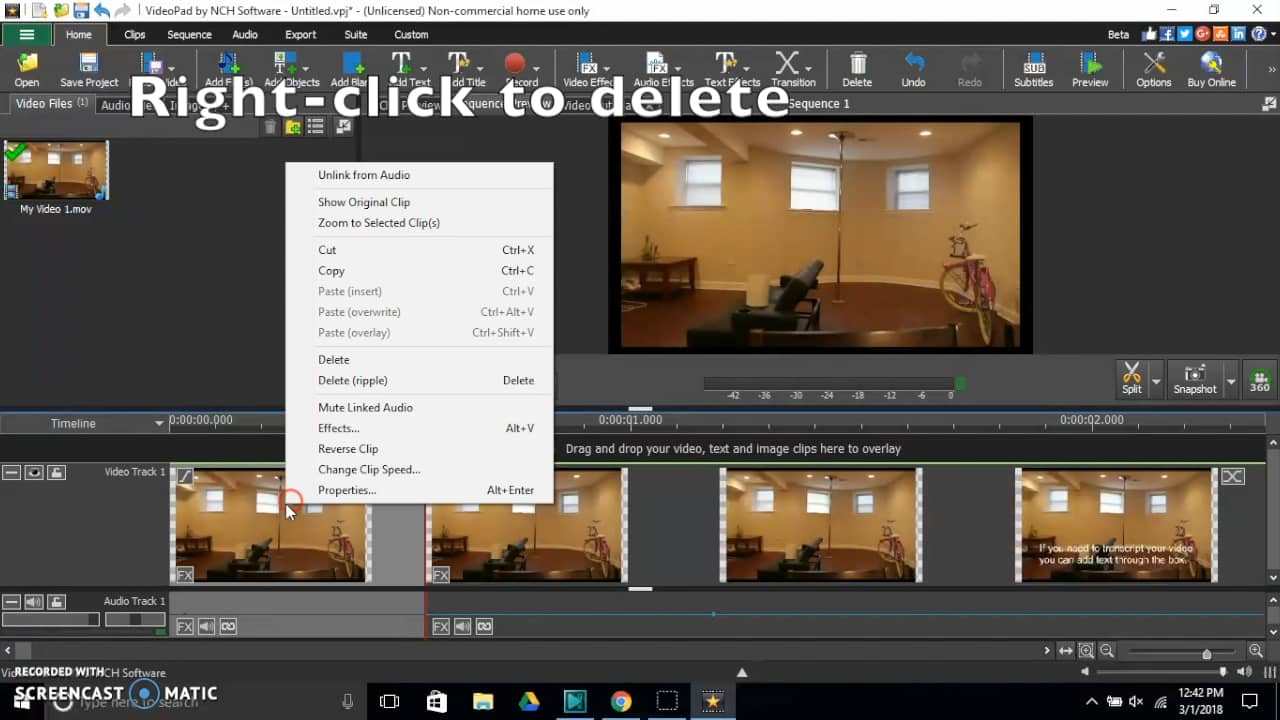Click the Record button icon
The image size is (1280, 720).
(515, 64)
